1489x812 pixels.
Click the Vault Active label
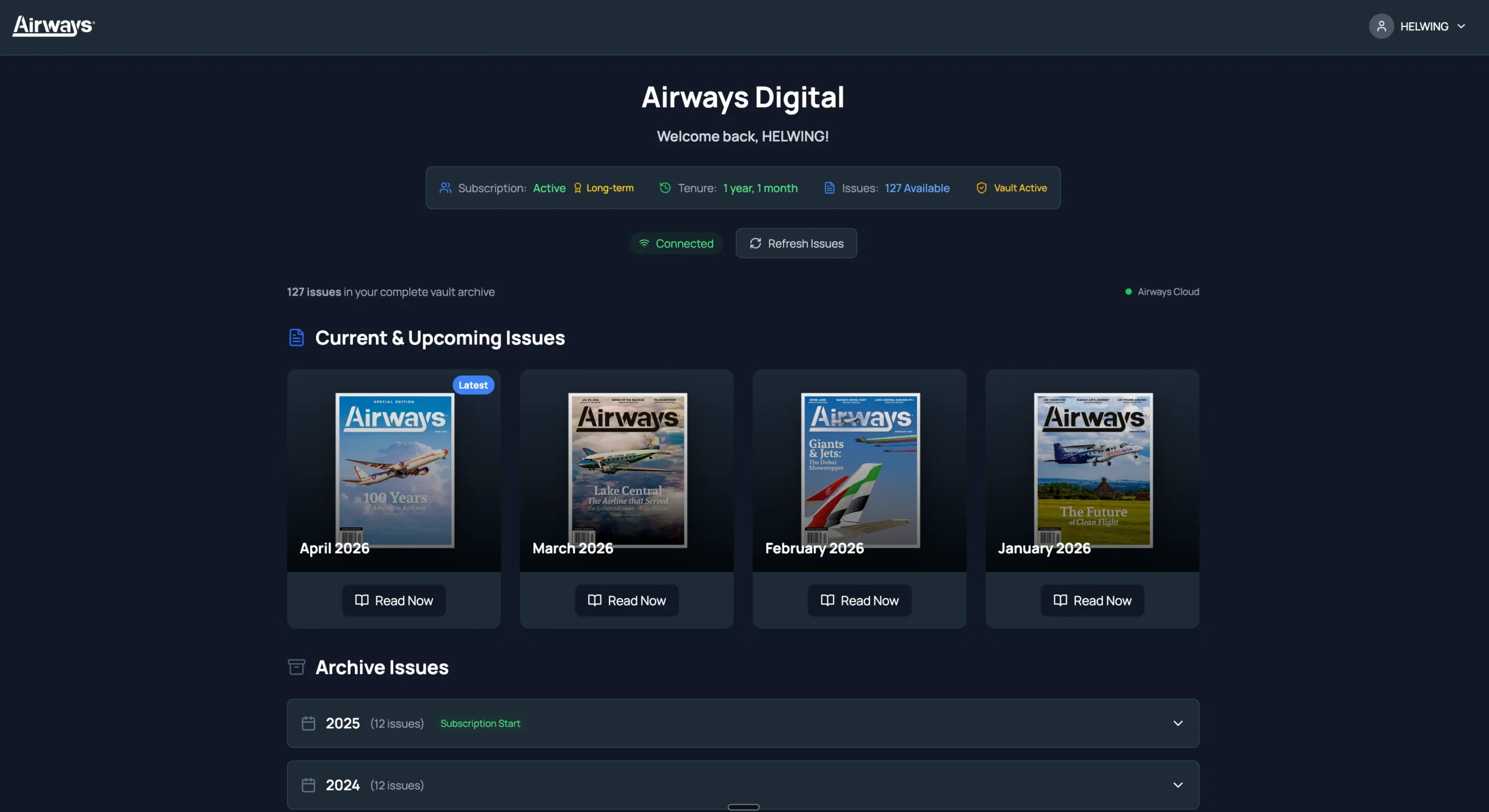[x=1020, y=188]
